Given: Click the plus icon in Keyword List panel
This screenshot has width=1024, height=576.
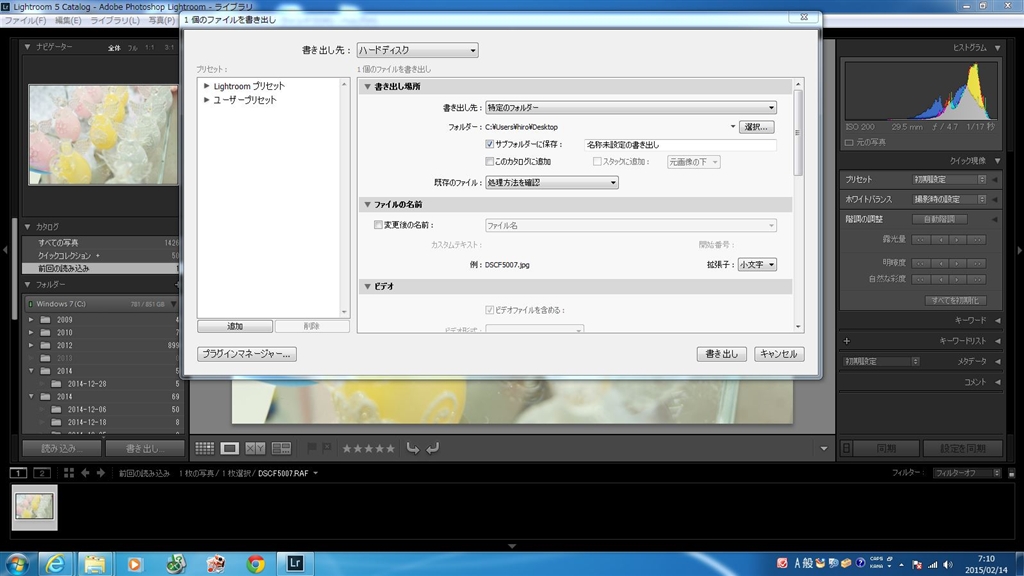Looking at the screenshot, I should coord(847,341).
